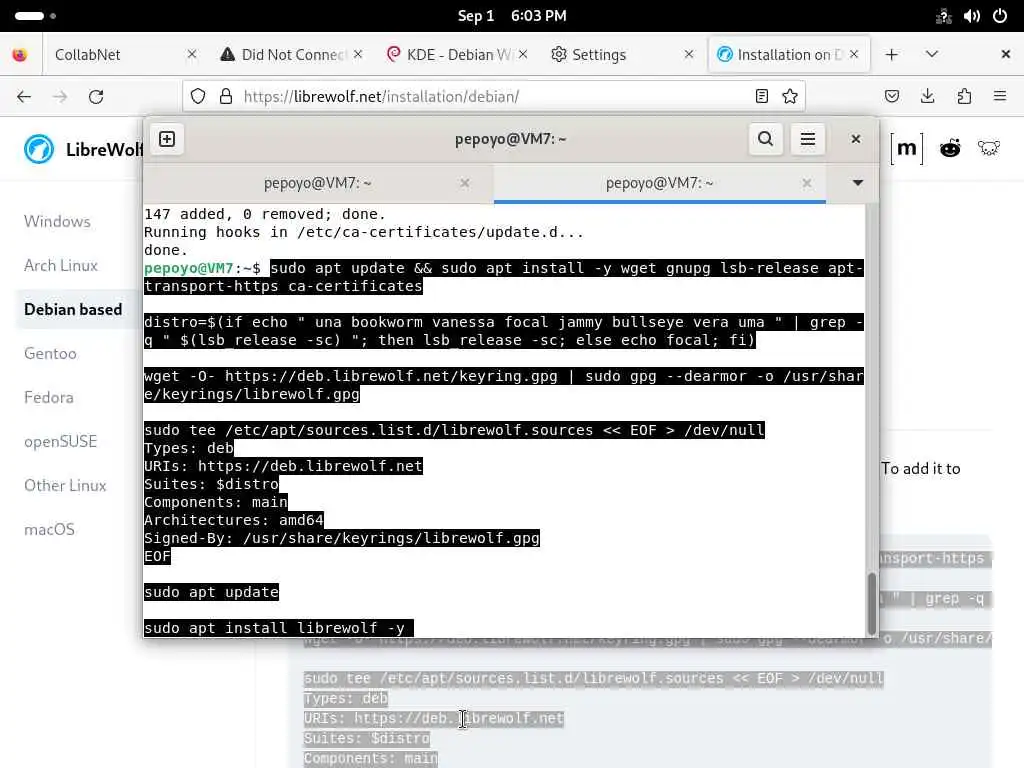Close the Did Not Connect tab
The height and width of the screenshot is (768, 1024).
point(358,54)
